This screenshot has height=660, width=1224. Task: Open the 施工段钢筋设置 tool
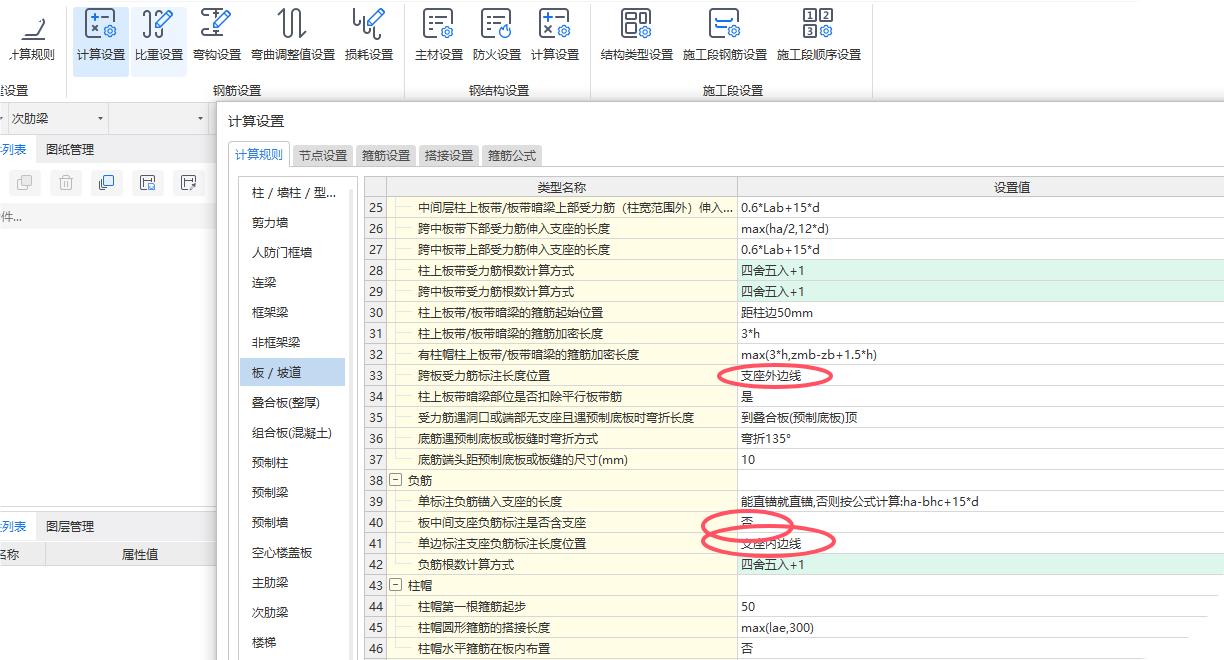click(x=725, y=37)
